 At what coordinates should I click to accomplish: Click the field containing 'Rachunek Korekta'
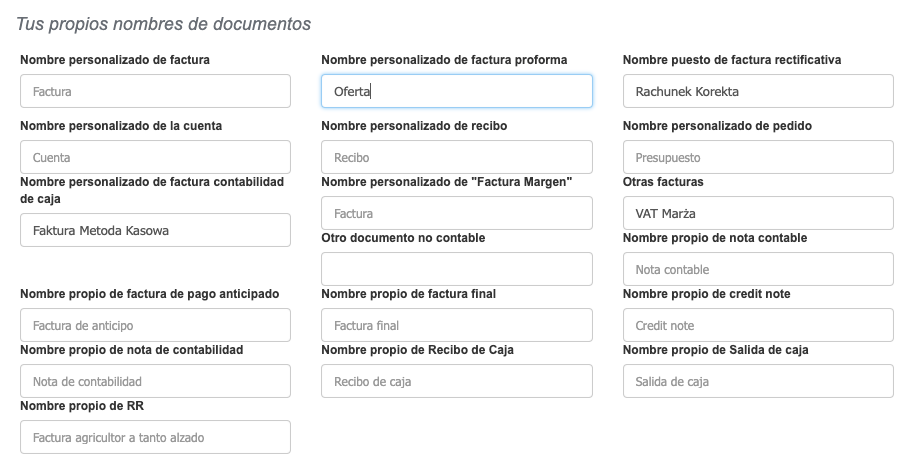[x=757, y=92]
